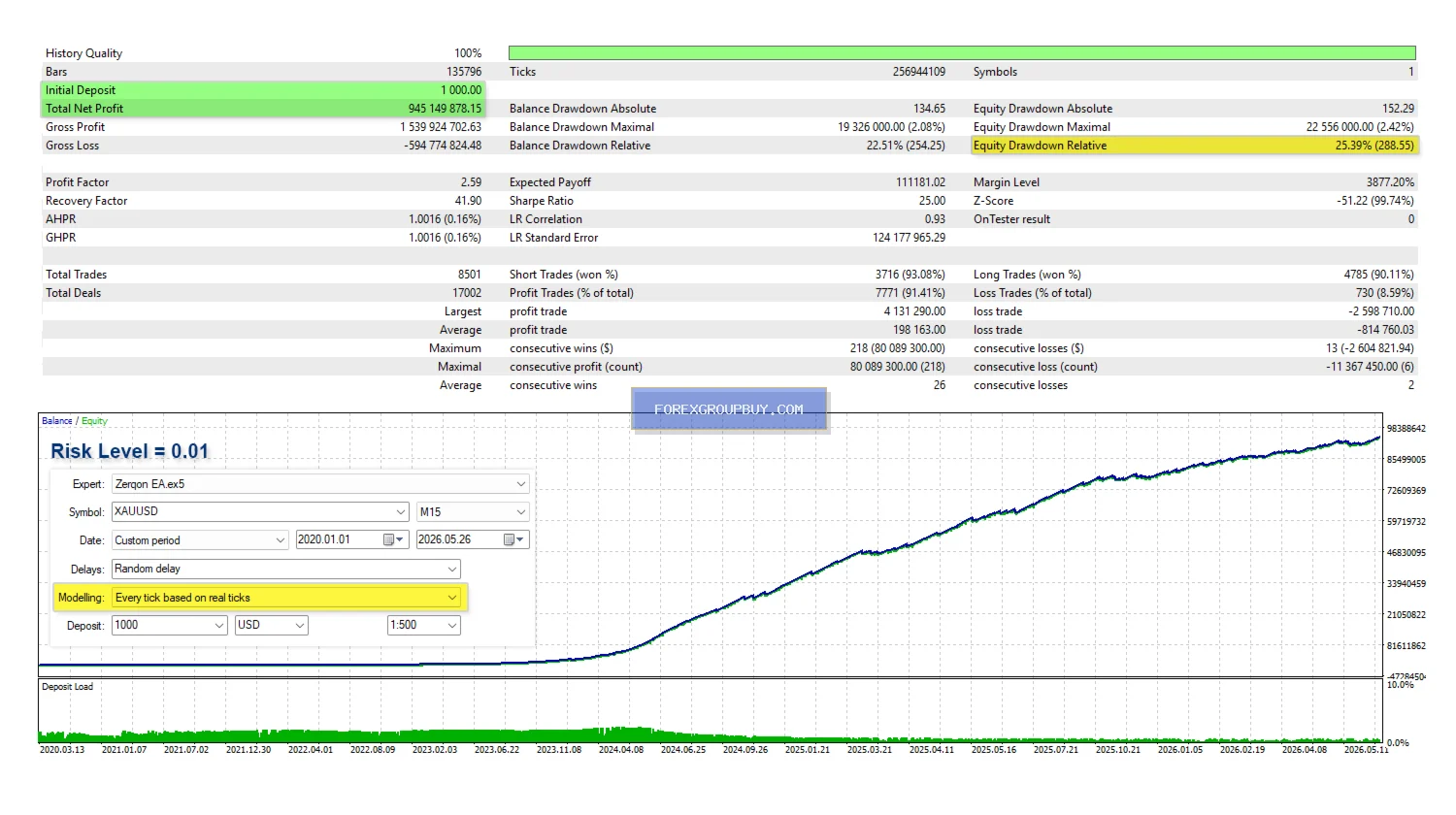Screen dimensions: 1456x815
Task: Click the Recovery Factor value 41.90
Action: coord(468,201)
